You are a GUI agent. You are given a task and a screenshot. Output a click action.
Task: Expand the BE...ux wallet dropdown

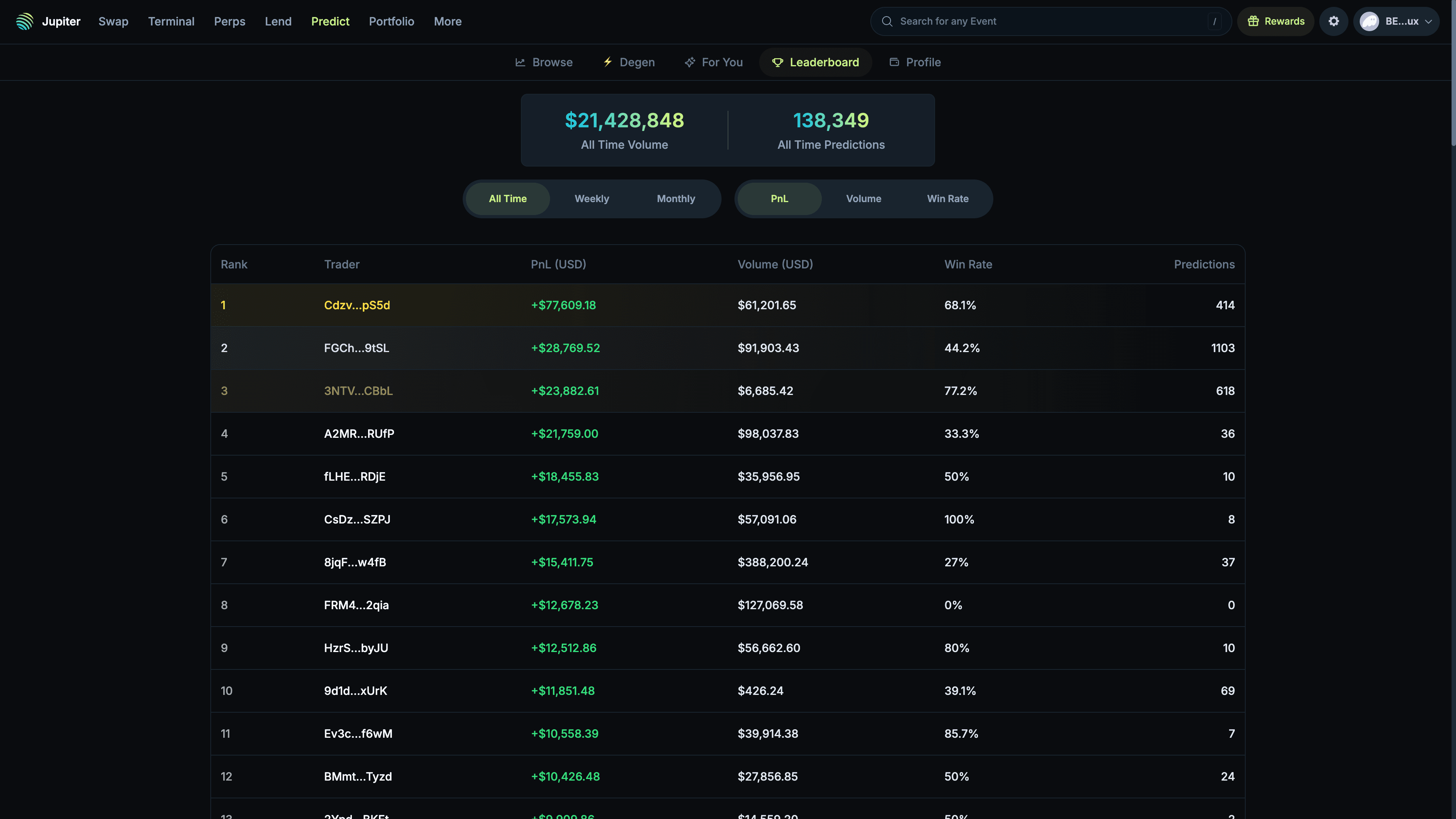click(1396, 21)
